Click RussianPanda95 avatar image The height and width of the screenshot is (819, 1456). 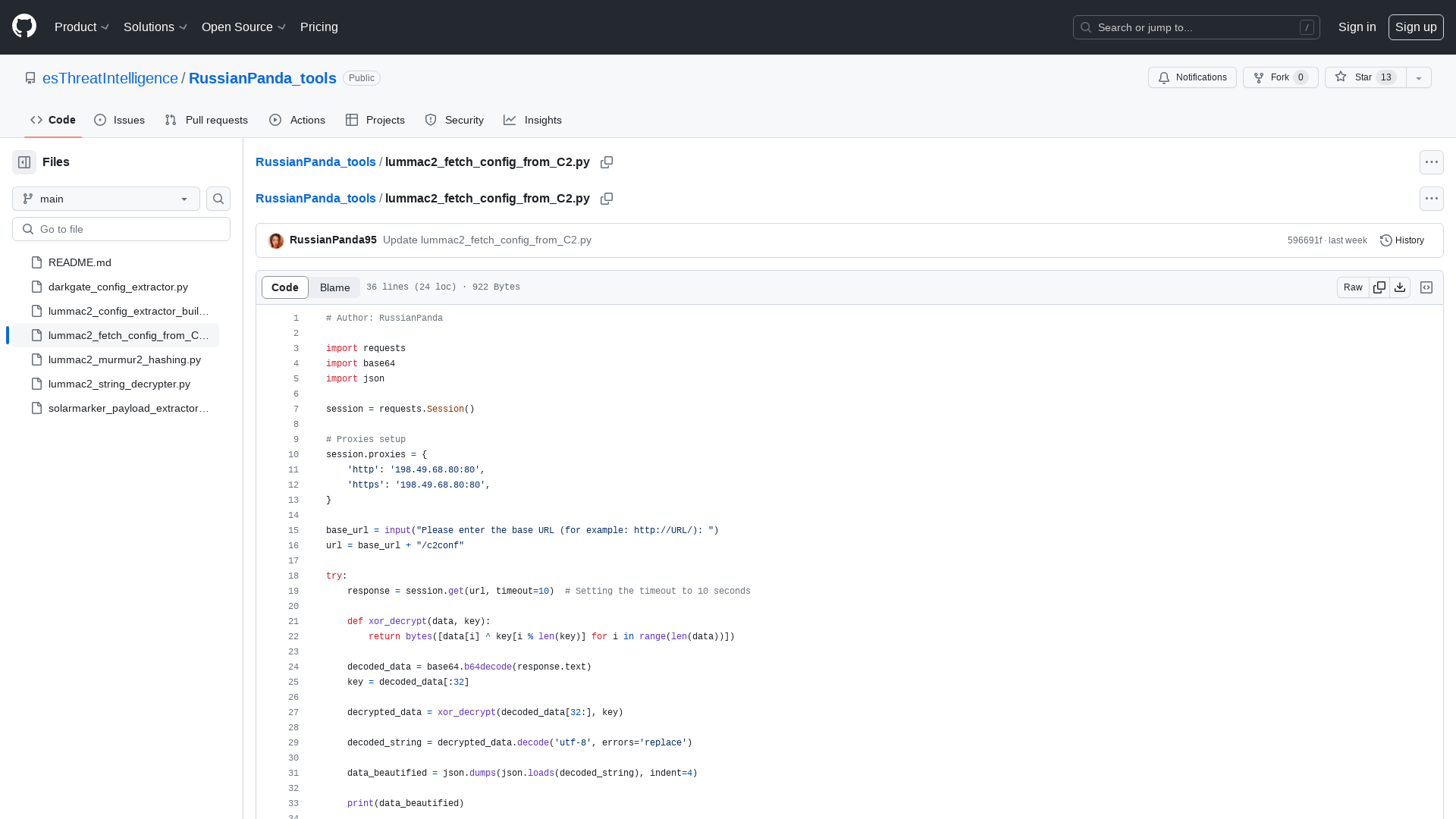(x=276, y=240)
